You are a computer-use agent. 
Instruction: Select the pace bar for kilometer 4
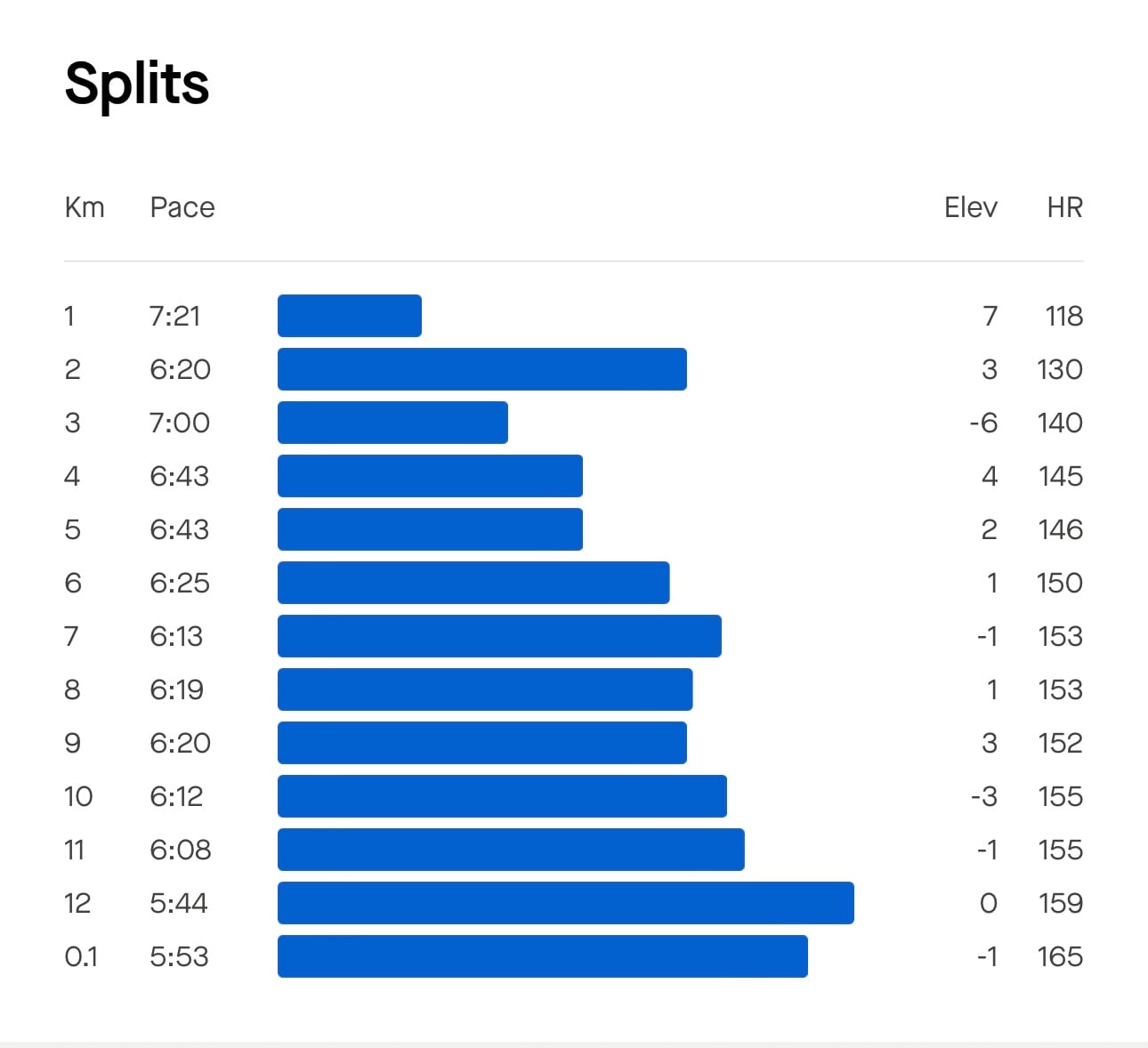pos(430,476)
